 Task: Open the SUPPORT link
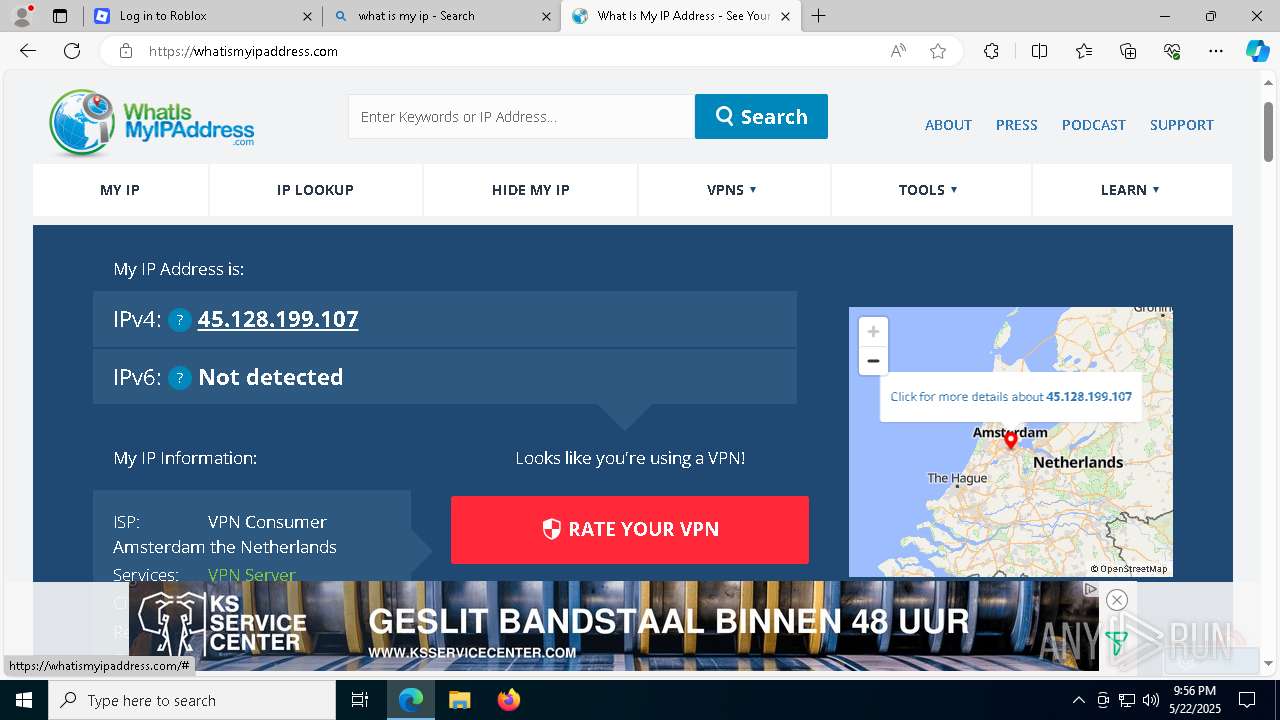(x=1182, y=125)
